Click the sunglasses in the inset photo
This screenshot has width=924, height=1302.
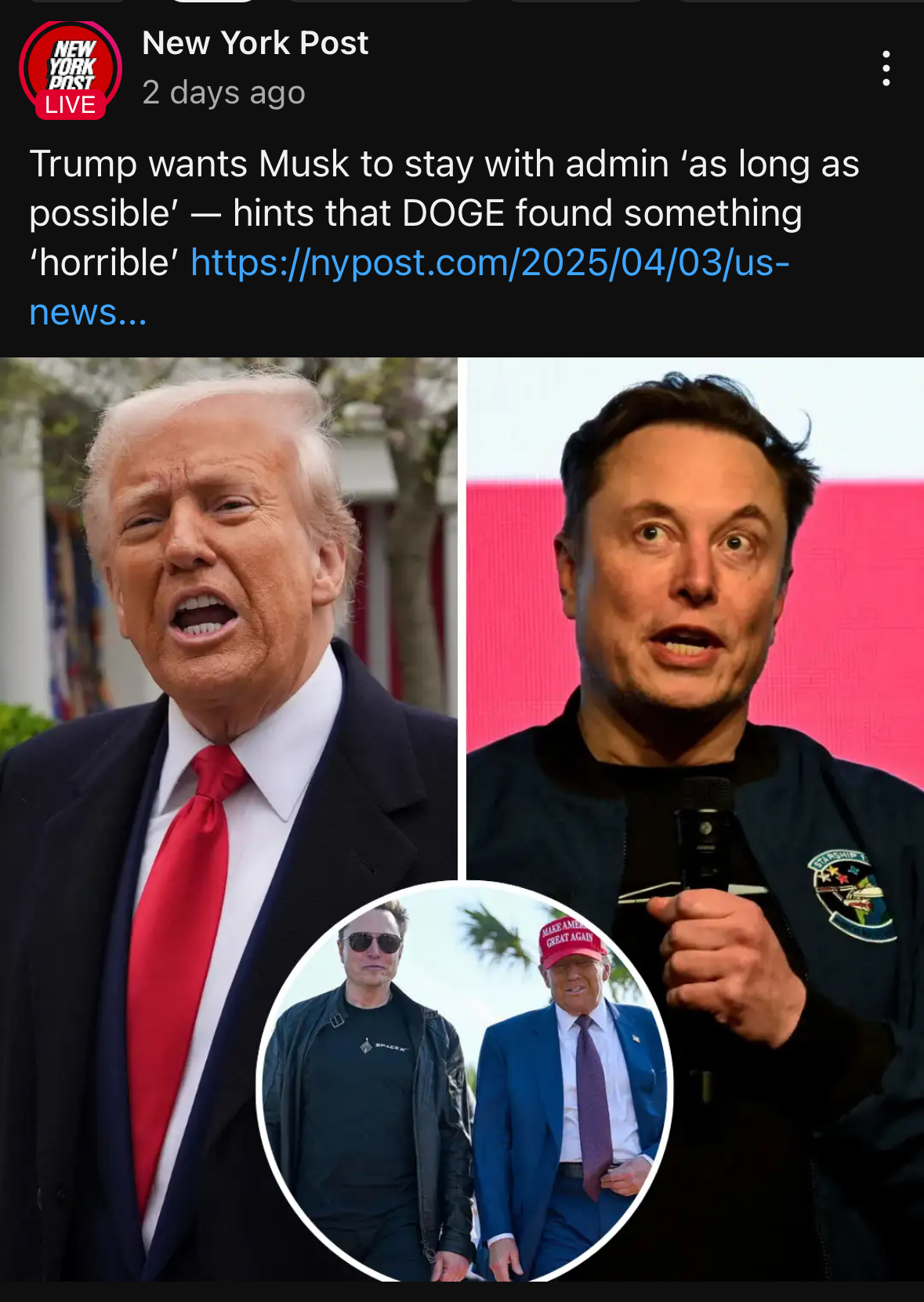(373, 941)
